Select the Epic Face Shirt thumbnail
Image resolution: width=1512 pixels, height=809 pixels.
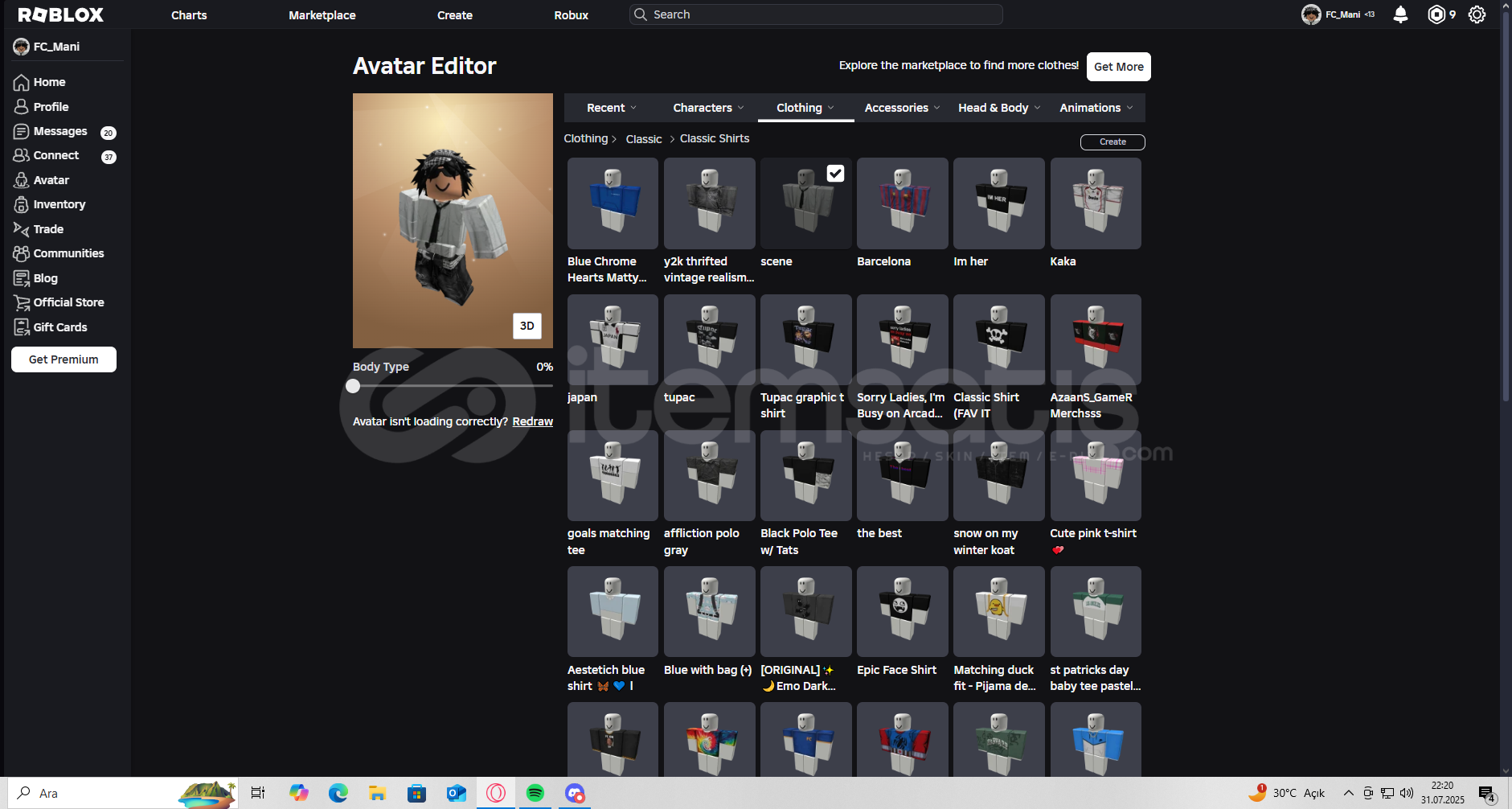[902, 612]
